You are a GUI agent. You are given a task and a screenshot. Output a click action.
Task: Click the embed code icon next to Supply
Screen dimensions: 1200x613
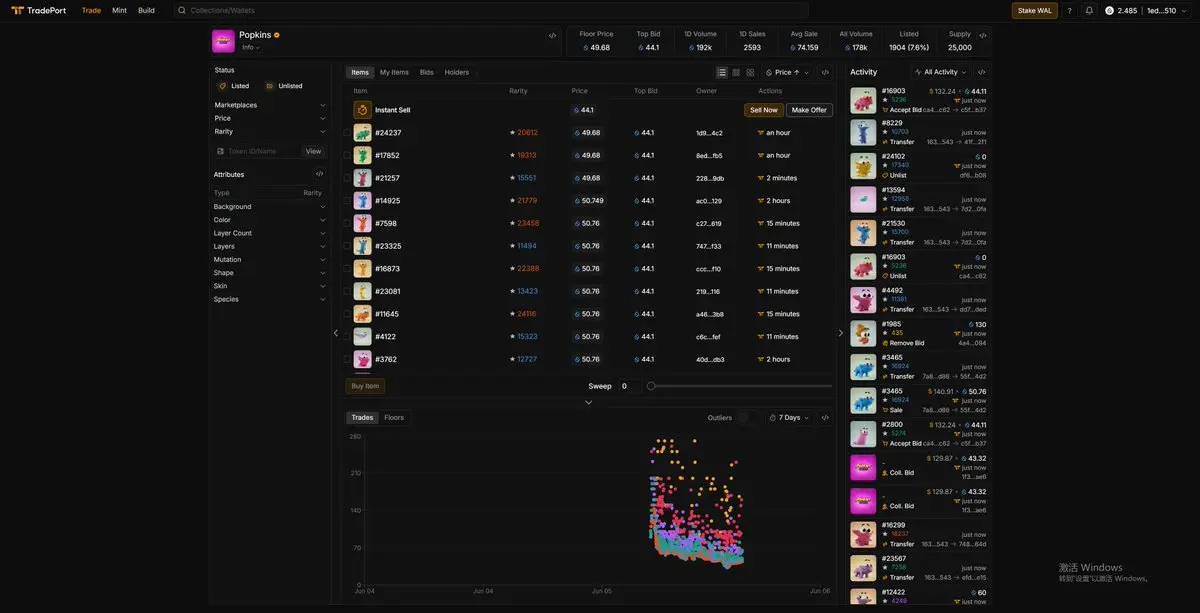tap(983, 35)
